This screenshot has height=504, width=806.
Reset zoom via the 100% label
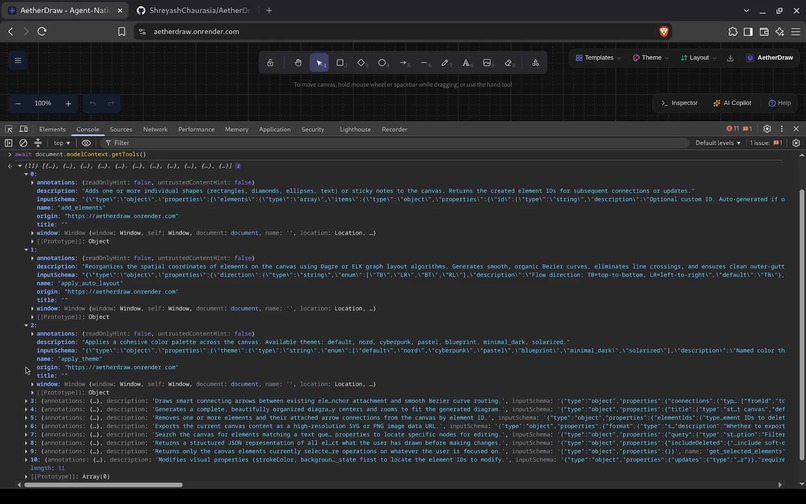click(43, 103)
